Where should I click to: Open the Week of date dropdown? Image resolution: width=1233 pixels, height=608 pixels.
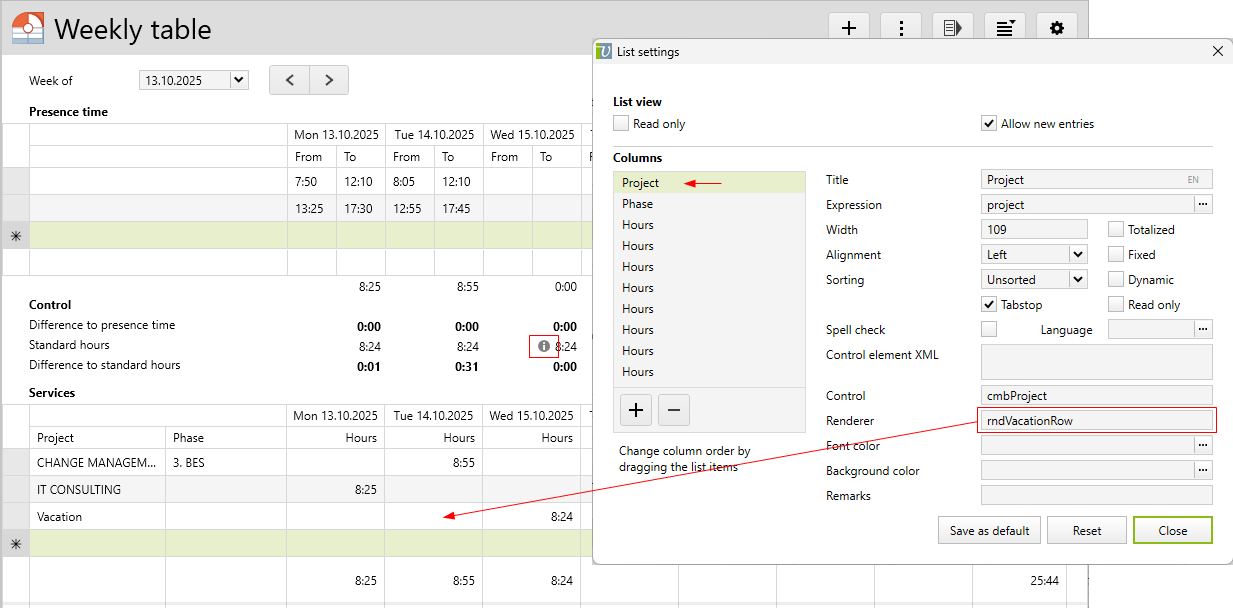238,80
